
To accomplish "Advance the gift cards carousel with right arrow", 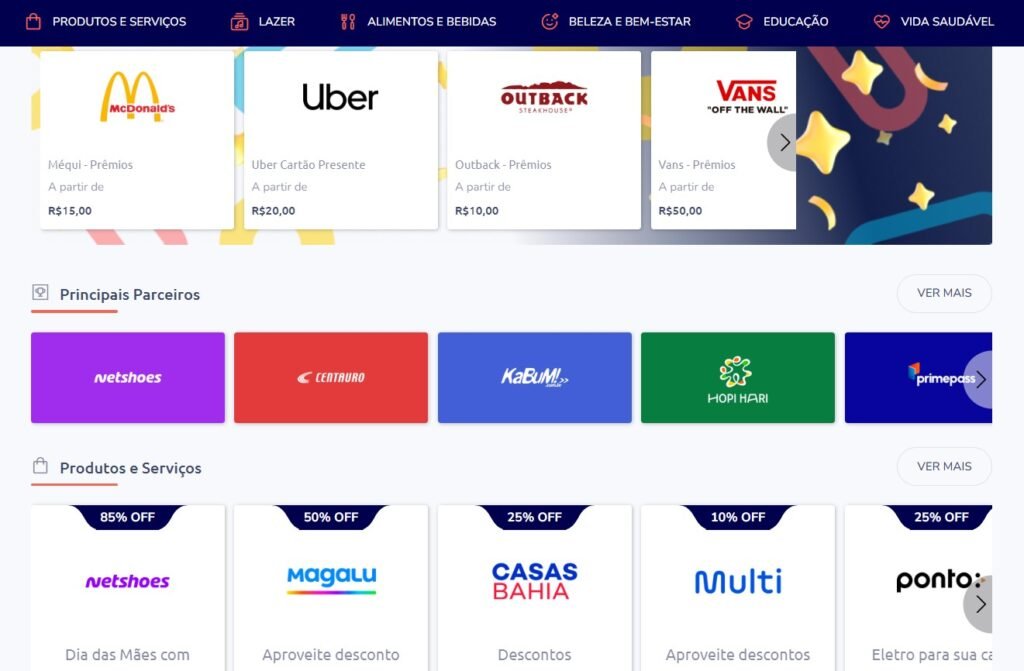I will 782,142.
